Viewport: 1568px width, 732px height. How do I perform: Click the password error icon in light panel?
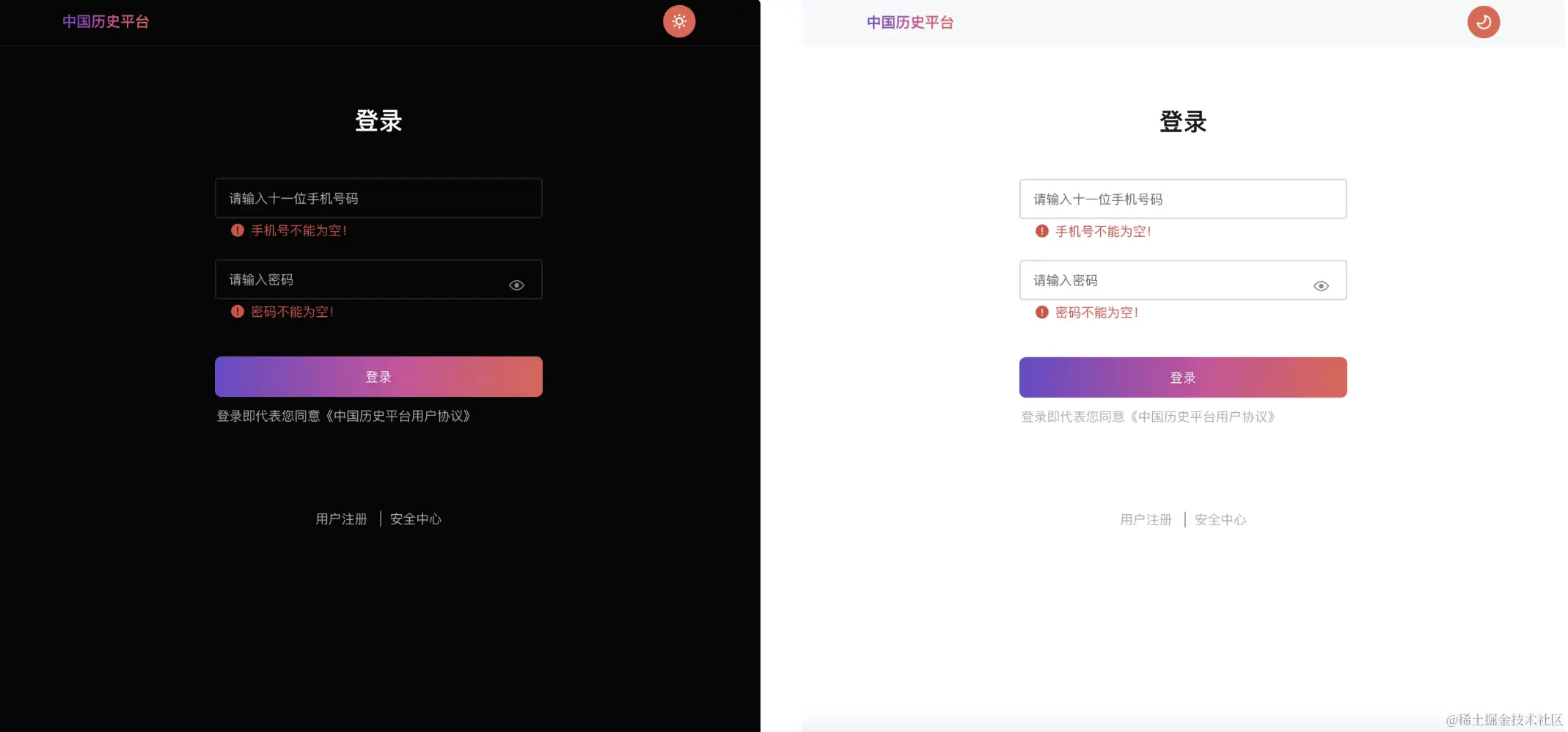(1041, 312)
